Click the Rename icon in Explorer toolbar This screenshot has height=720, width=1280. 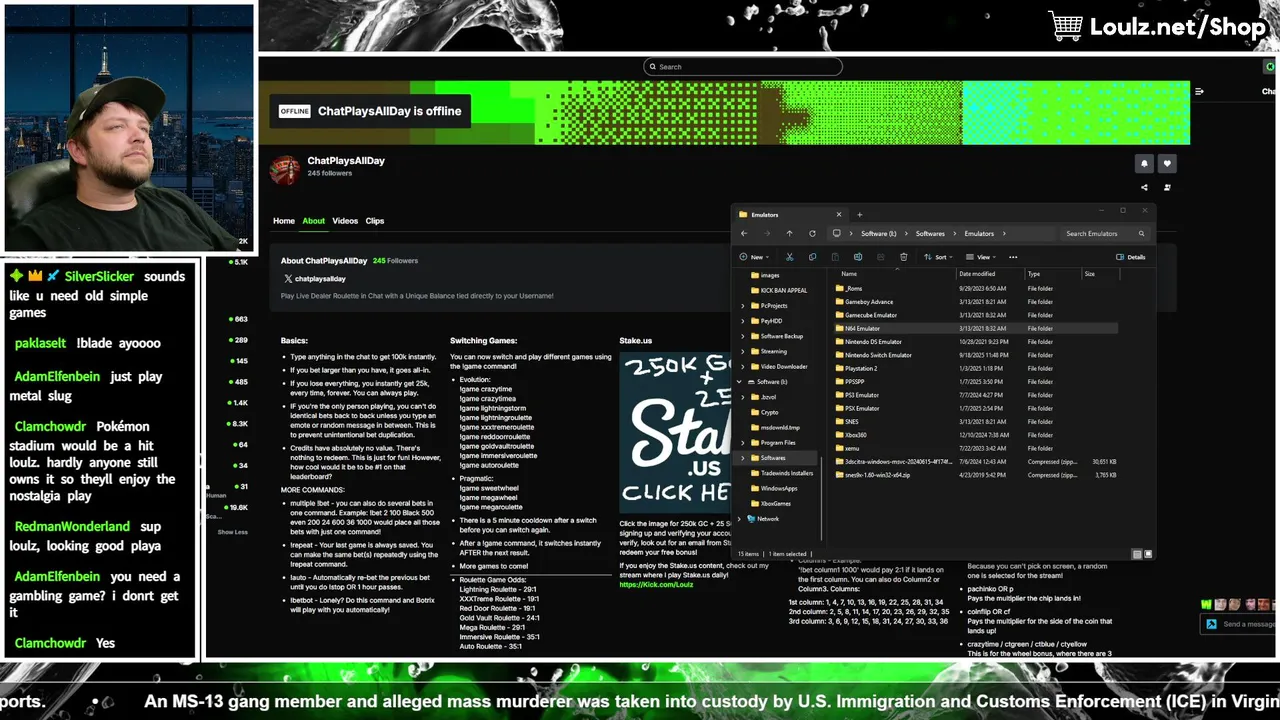(858, 257)
